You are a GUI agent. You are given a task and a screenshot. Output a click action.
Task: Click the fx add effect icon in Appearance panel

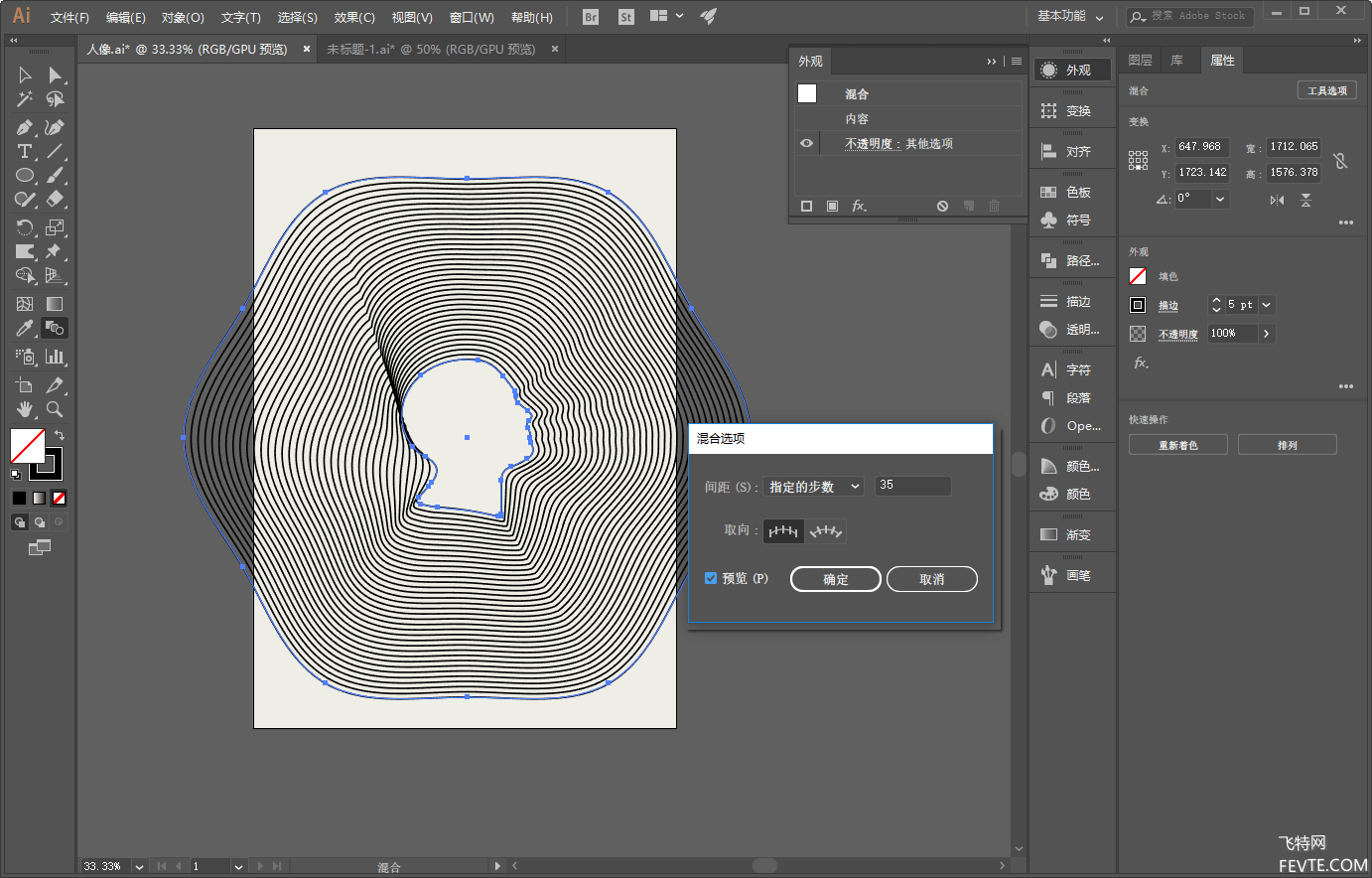pyautogui.click(x=859, y=206)
